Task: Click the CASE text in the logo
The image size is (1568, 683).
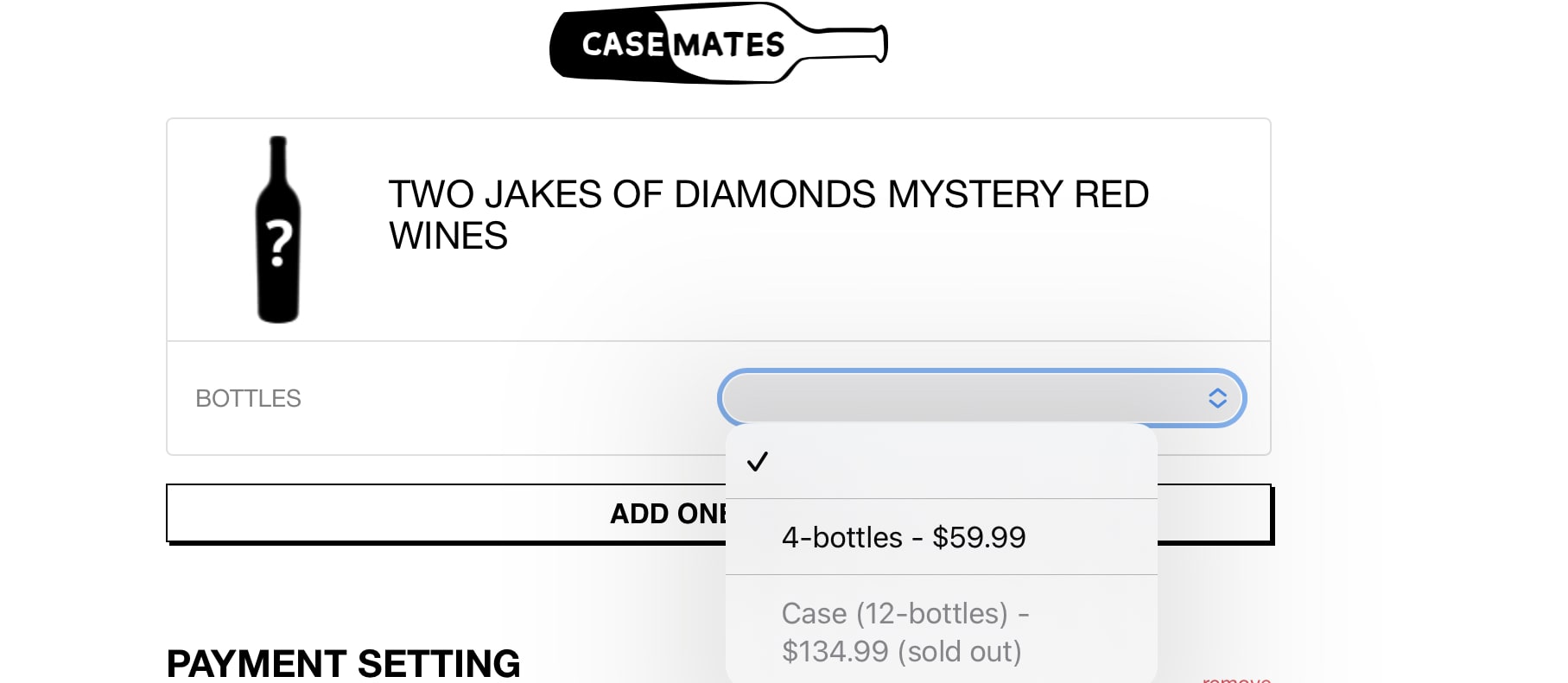Action: [622, 44]
